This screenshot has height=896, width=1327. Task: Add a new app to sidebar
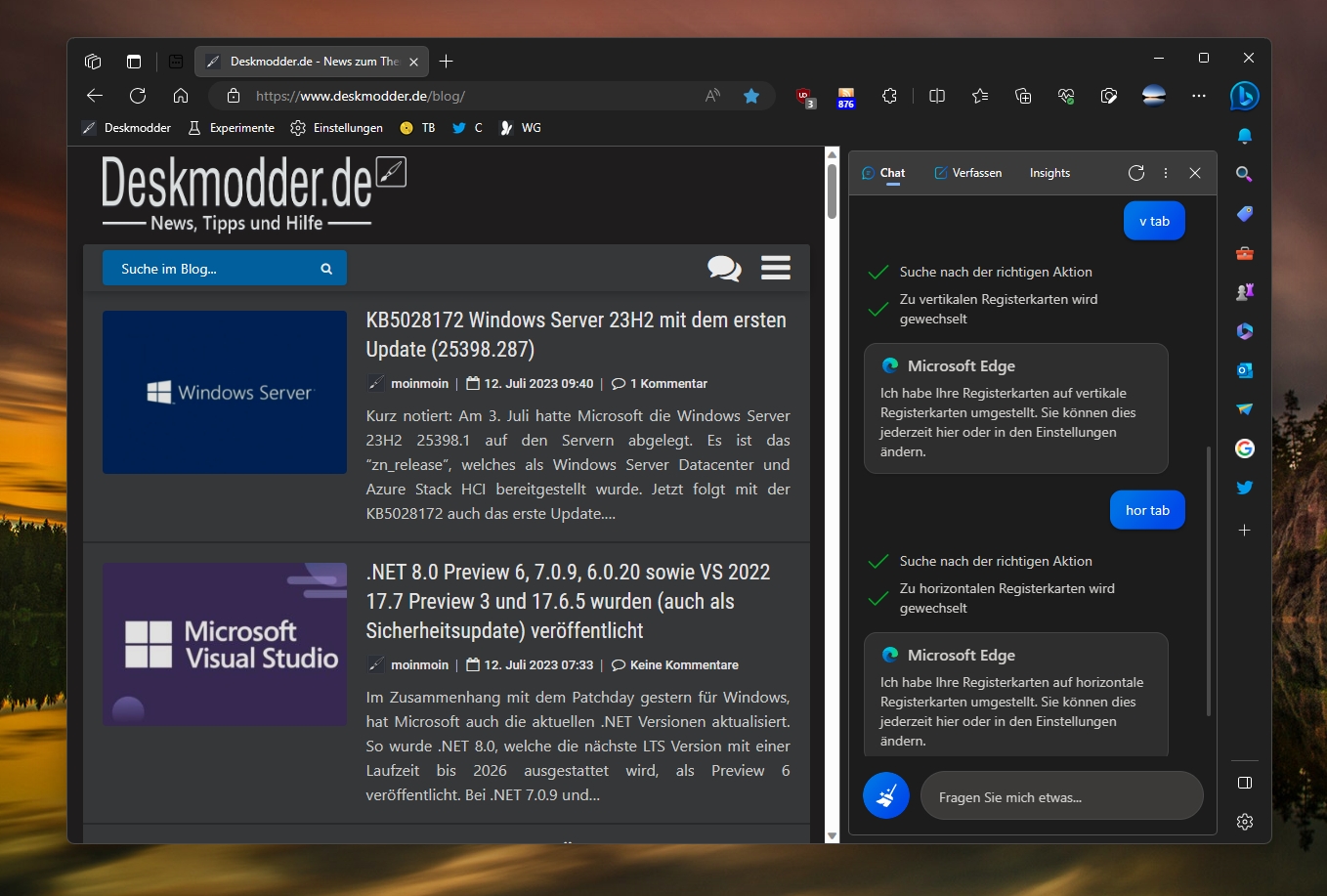[1244, 530]
